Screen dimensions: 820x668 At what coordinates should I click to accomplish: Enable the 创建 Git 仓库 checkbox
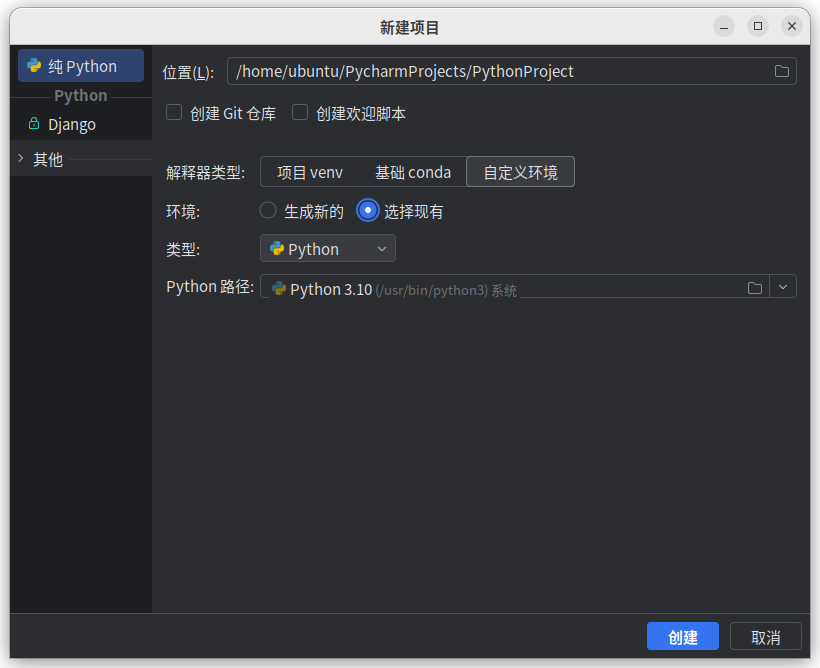click(174, 113)
